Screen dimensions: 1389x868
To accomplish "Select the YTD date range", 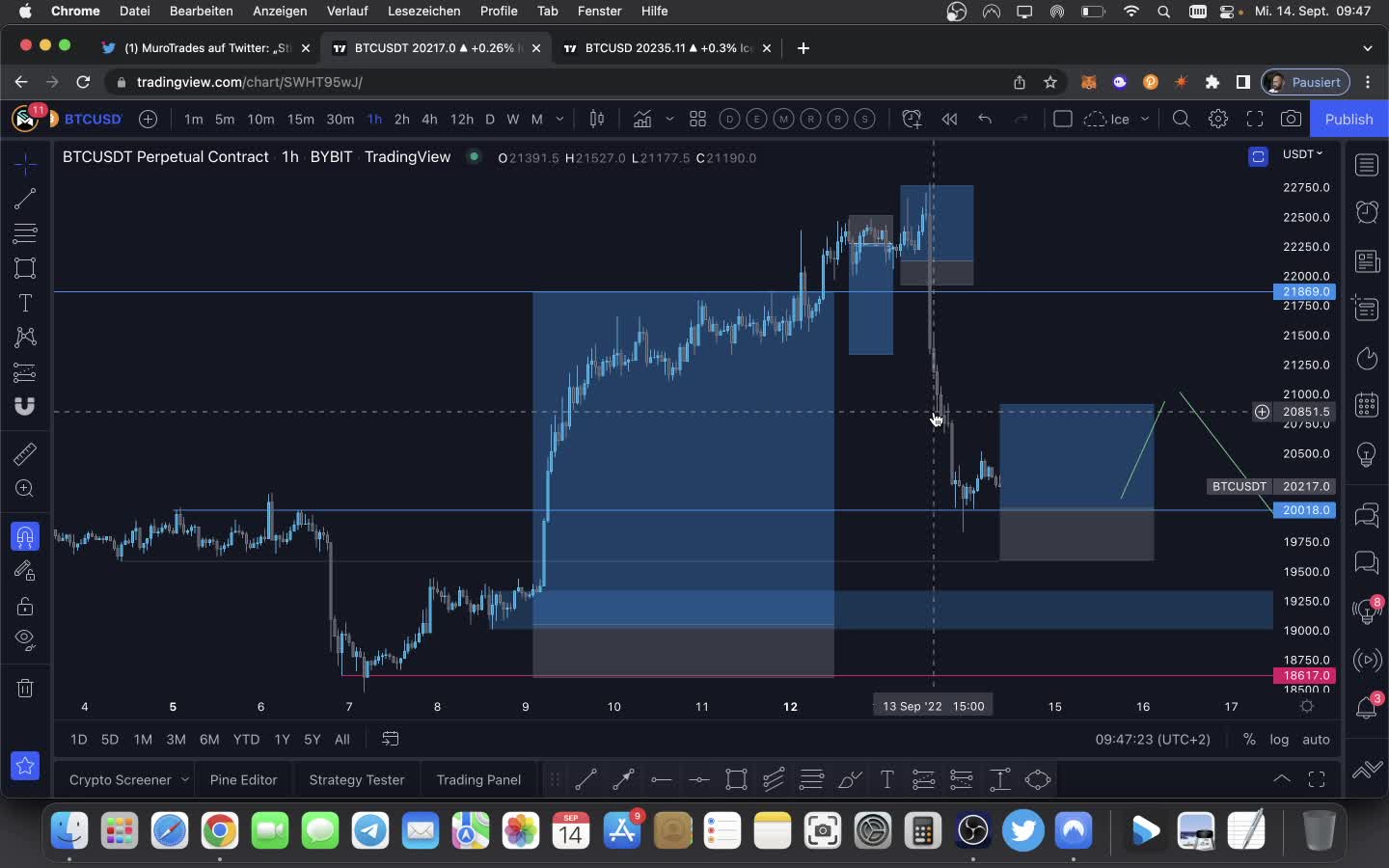I will pos(246,739).
